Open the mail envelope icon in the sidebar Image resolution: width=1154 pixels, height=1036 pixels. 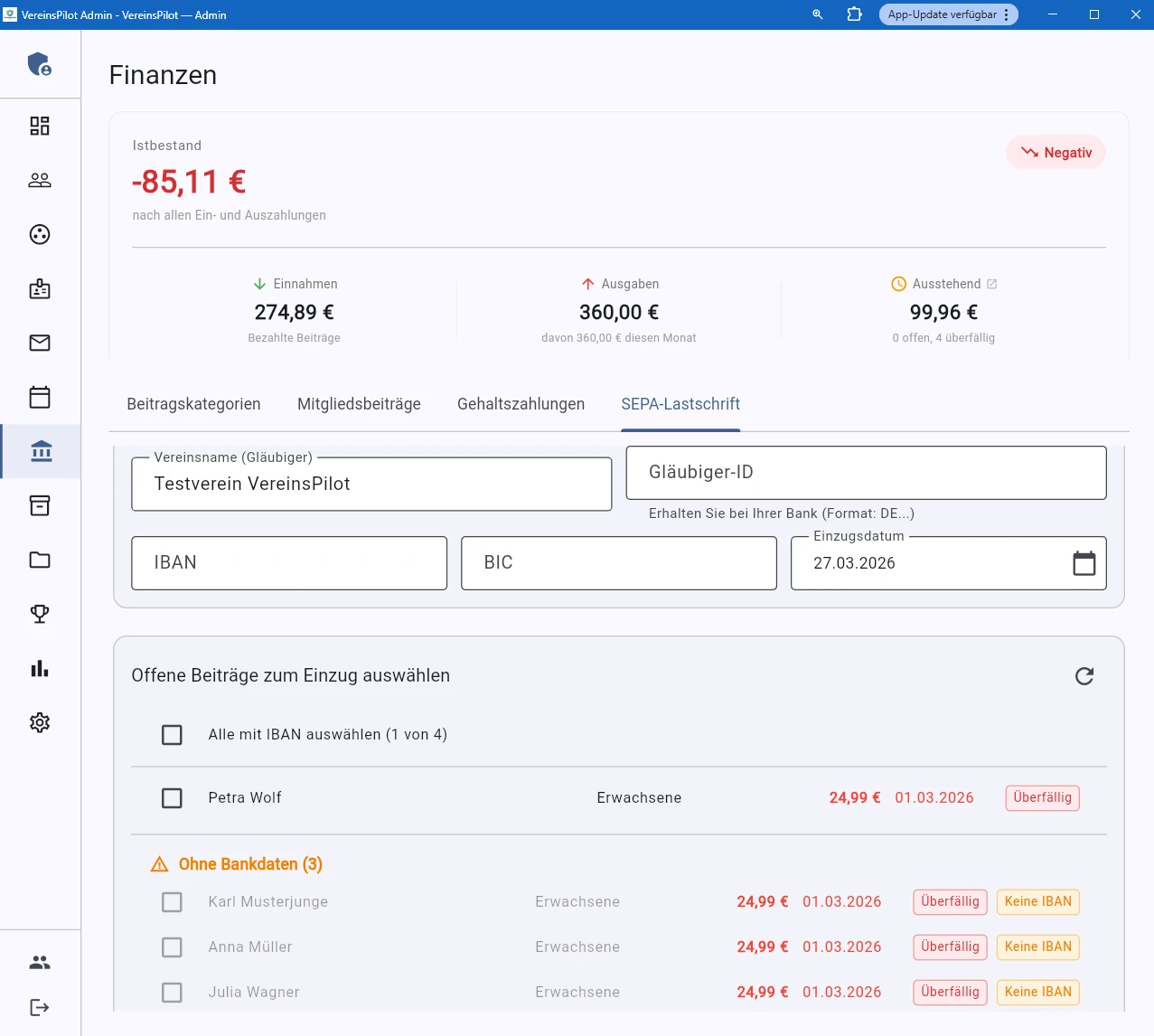(x=39, y=343)
